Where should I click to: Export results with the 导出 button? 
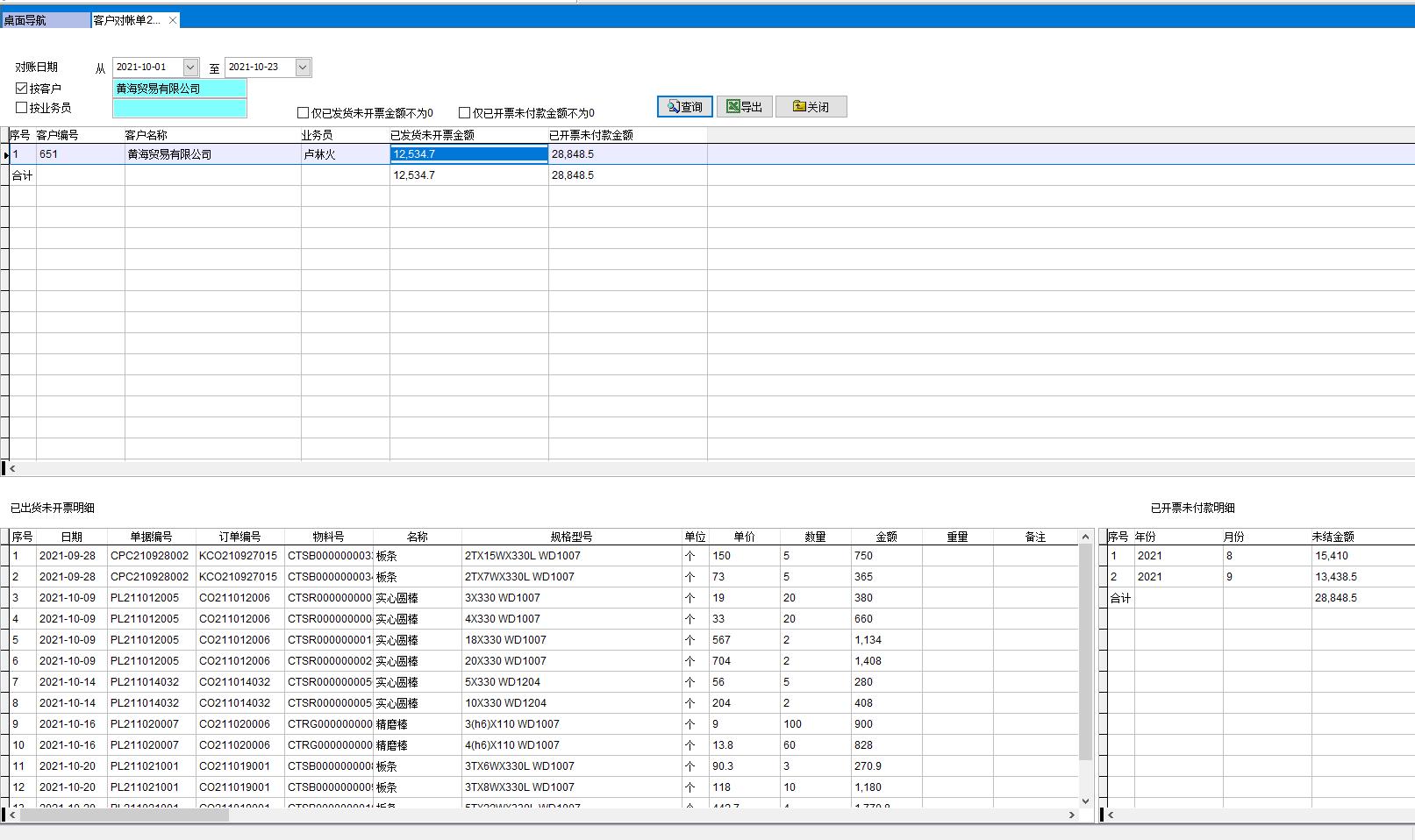[744, 107]
